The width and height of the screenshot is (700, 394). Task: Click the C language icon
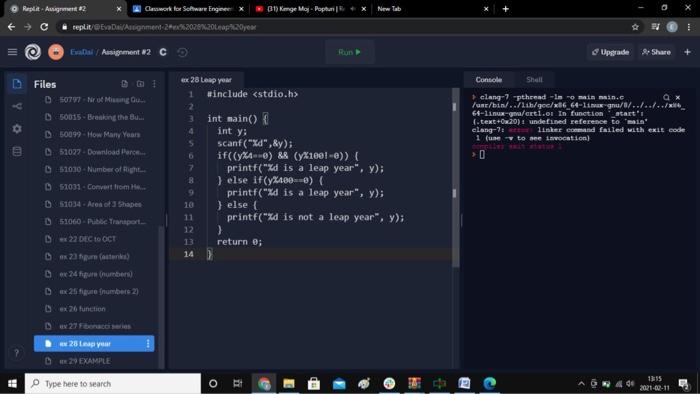point(163,52)
